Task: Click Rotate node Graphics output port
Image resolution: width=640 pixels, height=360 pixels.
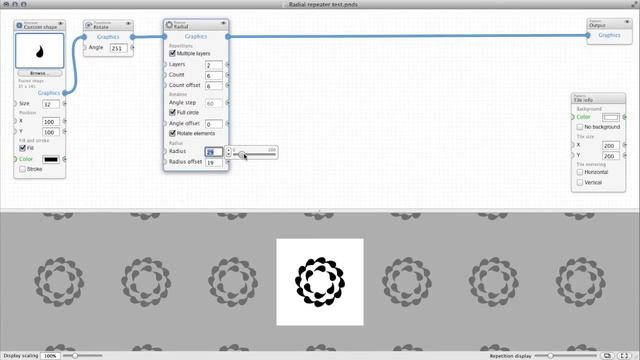Action: coord(133,37)
